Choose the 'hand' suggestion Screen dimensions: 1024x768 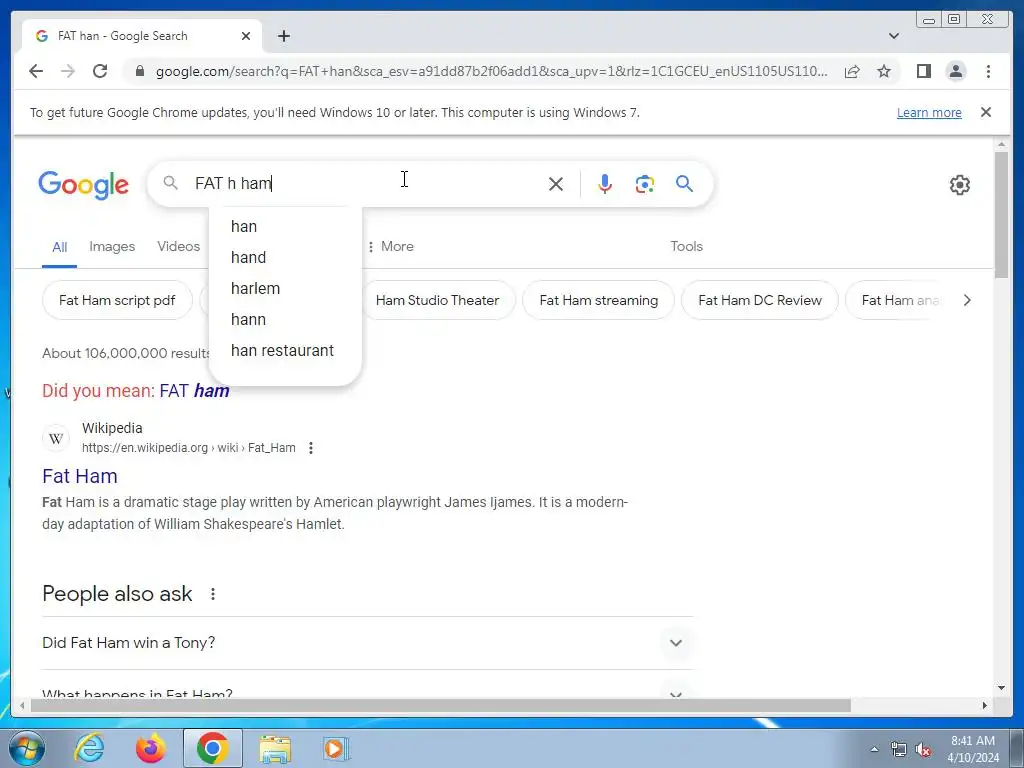(285, 257)
